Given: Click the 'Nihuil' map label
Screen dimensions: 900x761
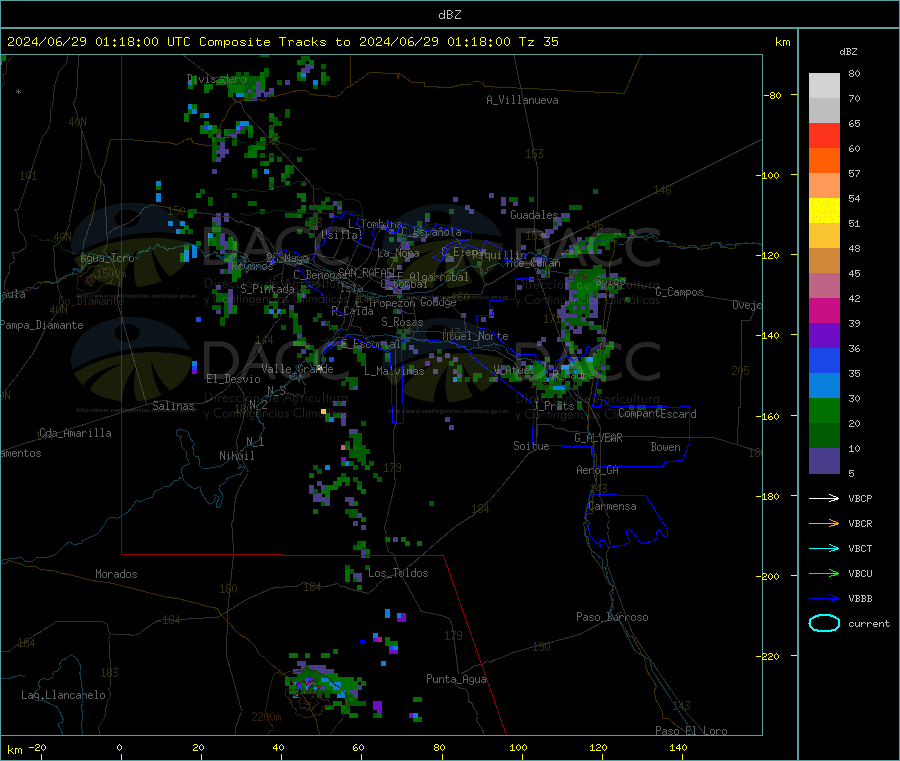Looking at the screenshot, I should pos(236,456).
